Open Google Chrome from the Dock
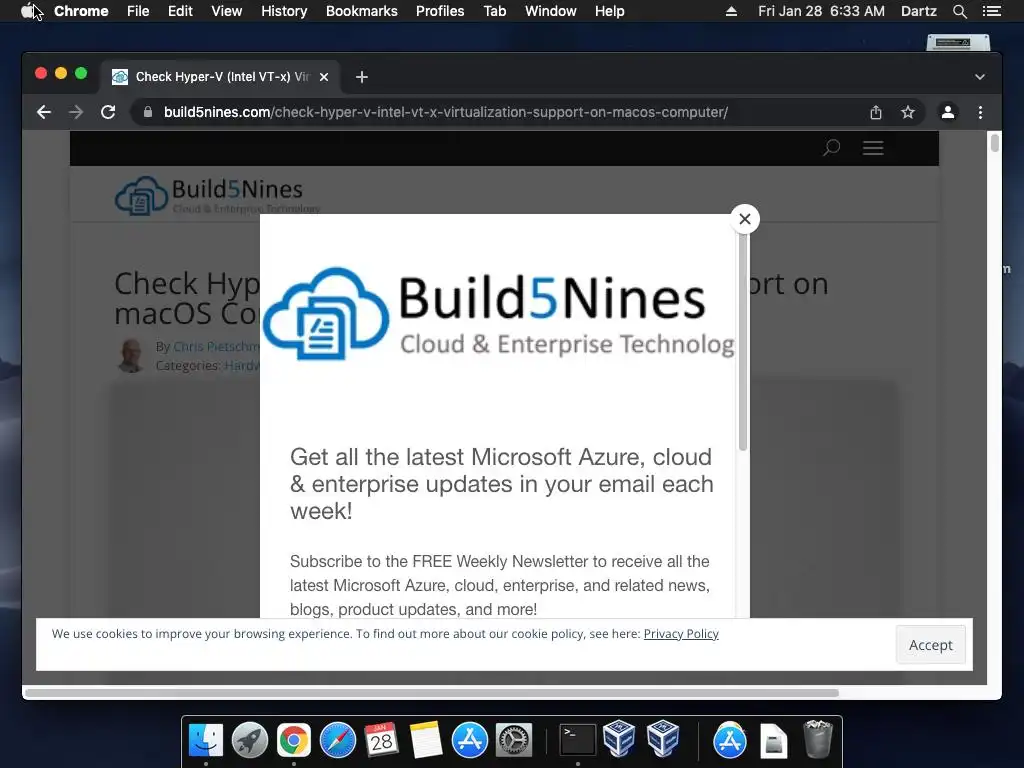1024x768 pixels. click(x=294, y=740)
